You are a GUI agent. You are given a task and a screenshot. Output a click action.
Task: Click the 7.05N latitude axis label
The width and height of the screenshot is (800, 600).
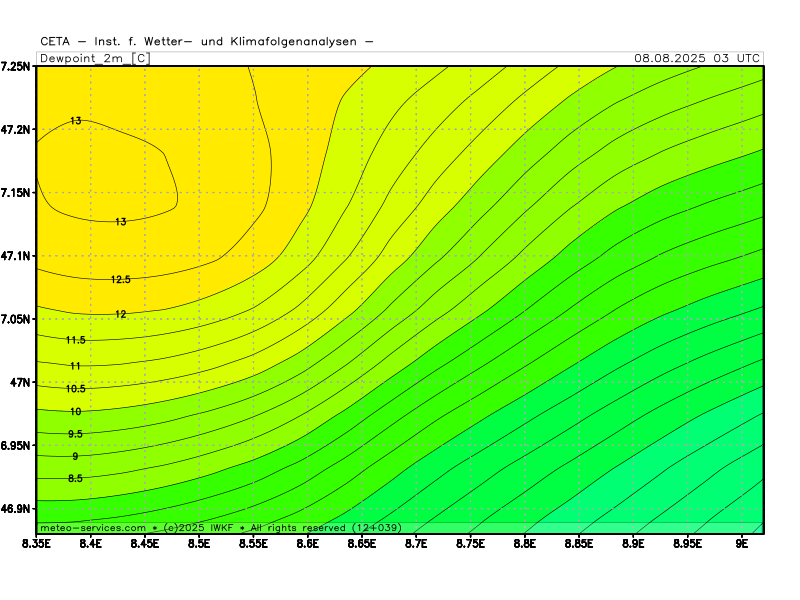coord(16,319)
